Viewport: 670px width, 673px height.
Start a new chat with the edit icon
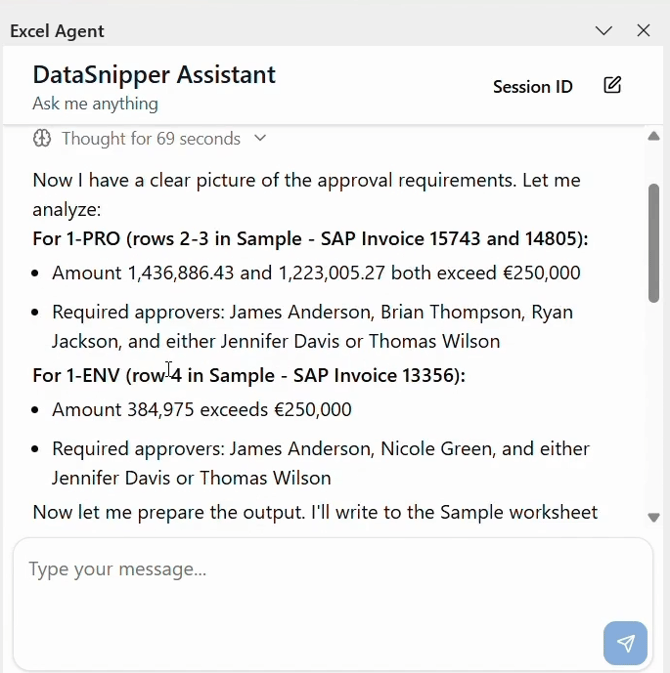pos(612,86)
